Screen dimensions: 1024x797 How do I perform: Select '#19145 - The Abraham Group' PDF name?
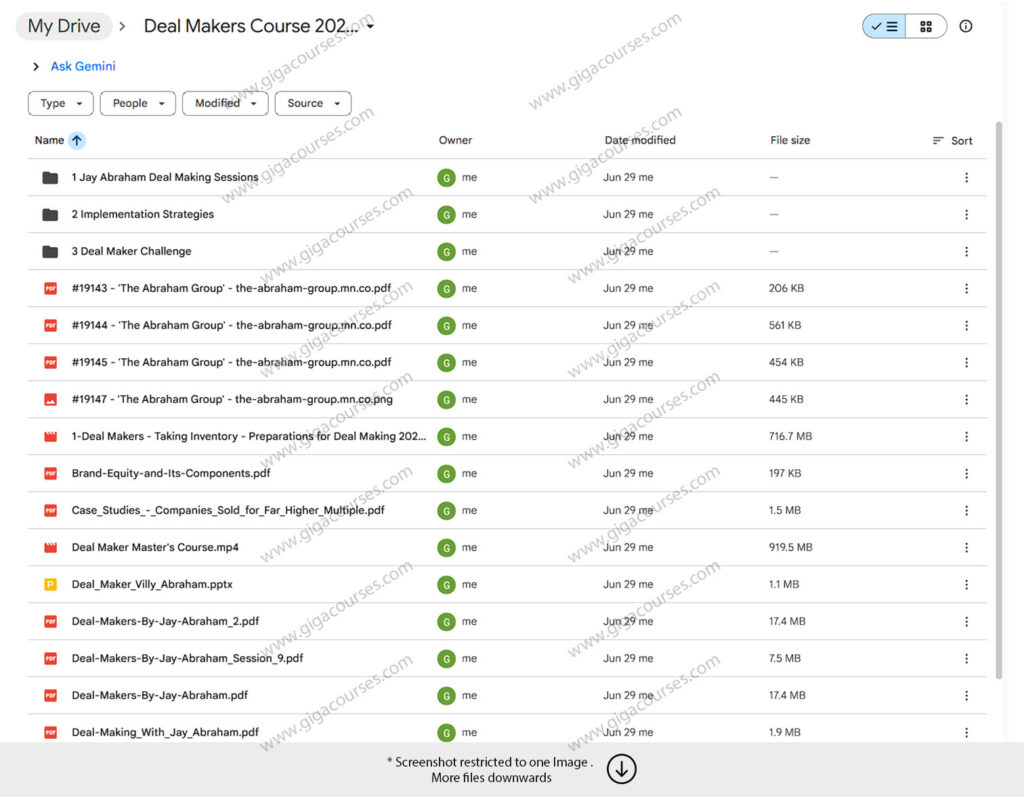pos(231,363)
